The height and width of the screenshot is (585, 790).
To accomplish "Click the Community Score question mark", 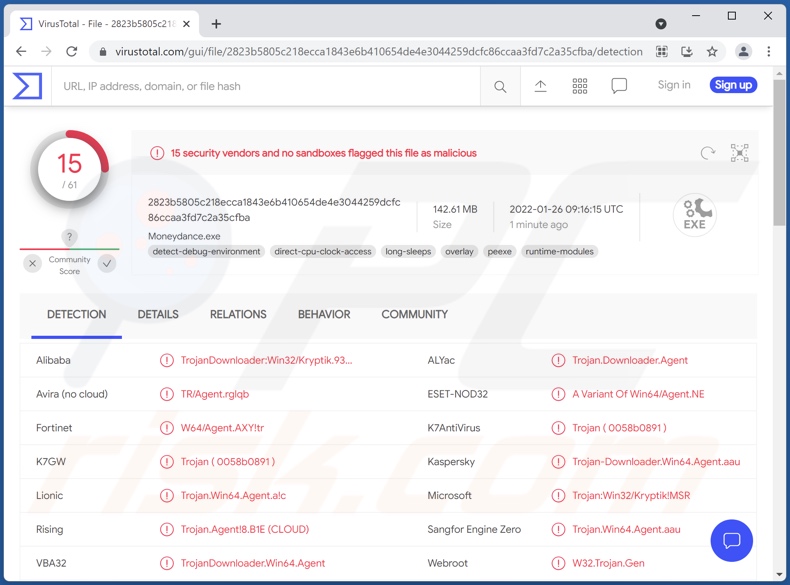I will pyautogui.click(x=69, y=237).
